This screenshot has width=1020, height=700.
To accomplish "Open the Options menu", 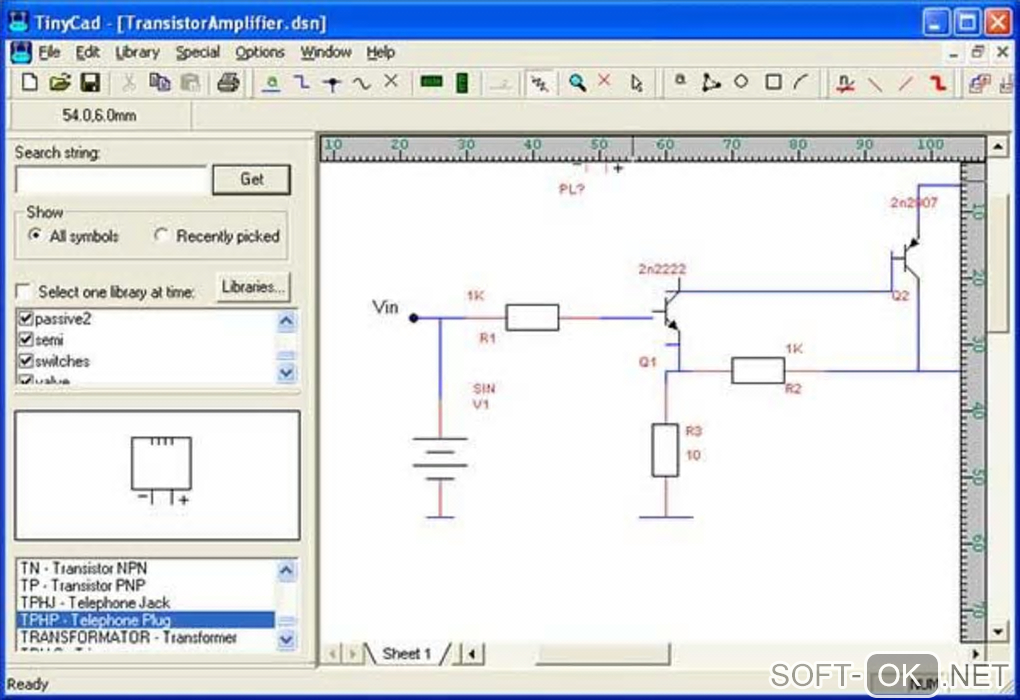I will [x=260, y=52].
